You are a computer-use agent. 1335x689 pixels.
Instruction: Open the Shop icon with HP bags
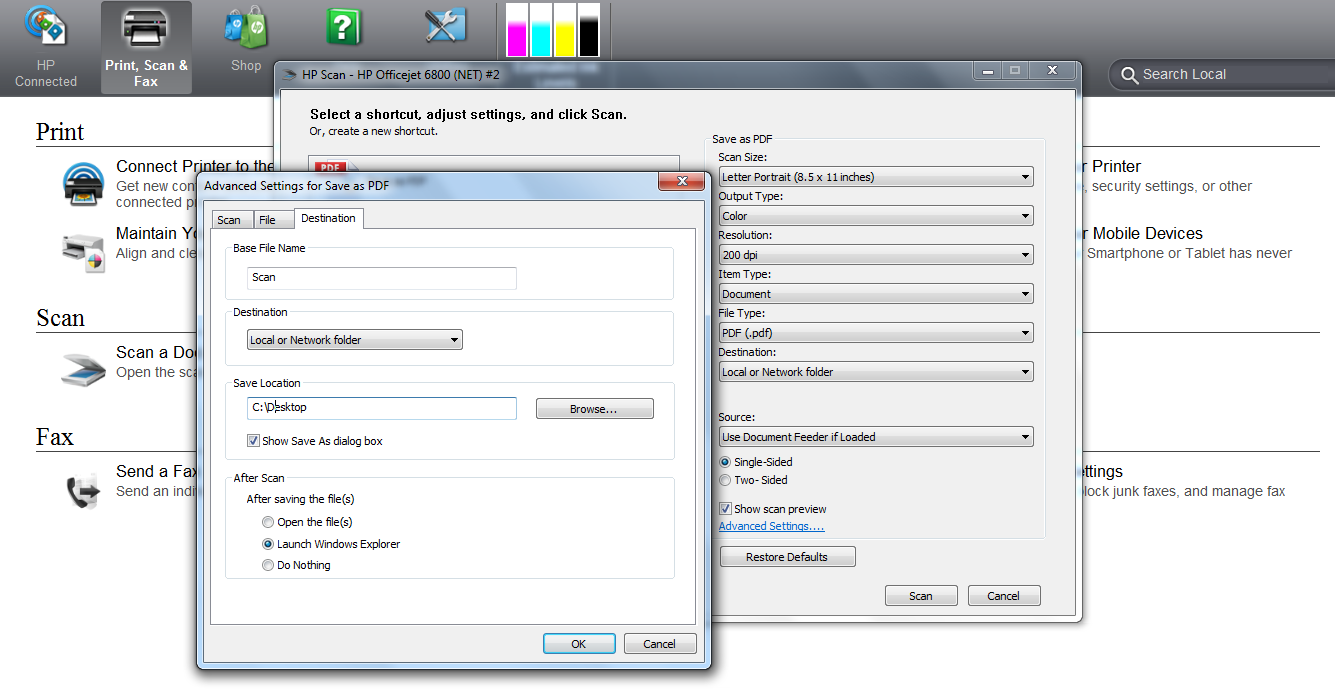245,28
